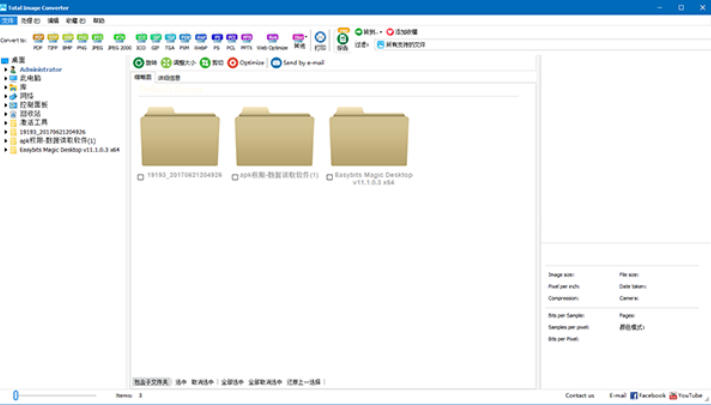
Task: Switch to the thumbnails (缩略图) tab
Action: 143,77
